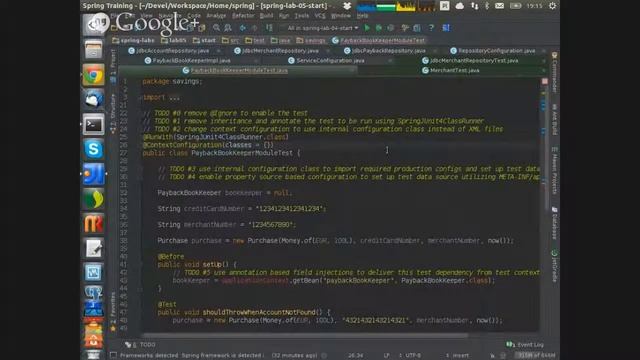Launch Google Chrome from the Ubuntu dock
Viewport: 640px width, 360px height.
coord(93,75)
